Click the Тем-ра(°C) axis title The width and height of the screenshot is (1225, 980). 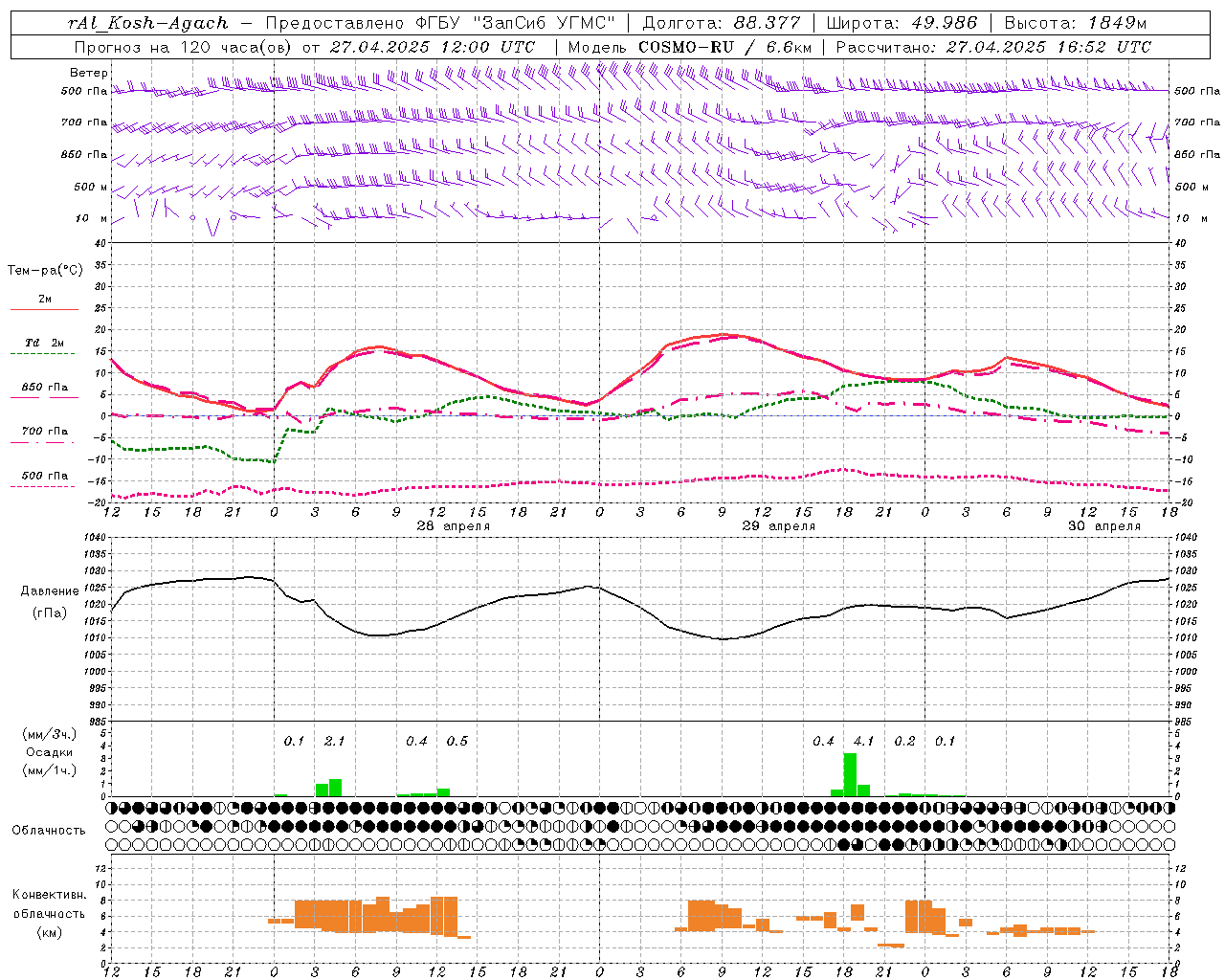[45, 271]
